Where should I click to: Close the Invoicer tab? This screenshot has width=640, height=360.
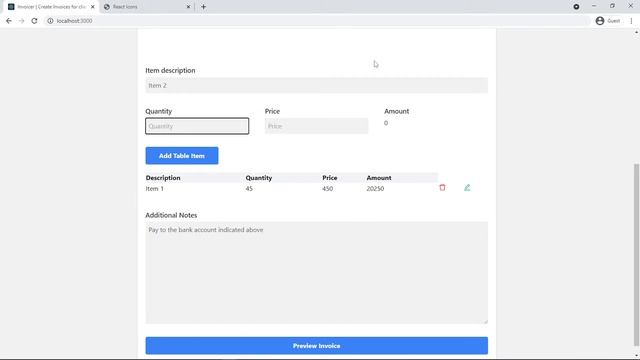tap(93, 7)
